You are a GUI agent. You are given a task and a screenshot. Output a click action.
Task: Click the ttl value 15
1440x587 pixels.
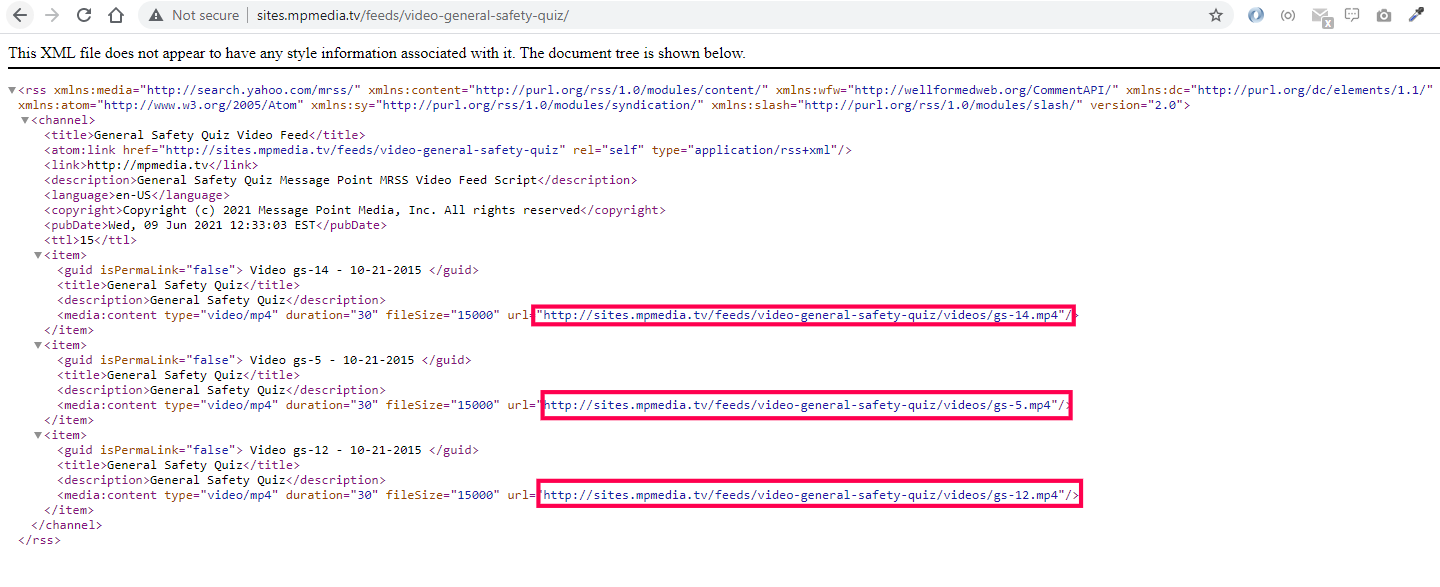[x=86, y=240]
